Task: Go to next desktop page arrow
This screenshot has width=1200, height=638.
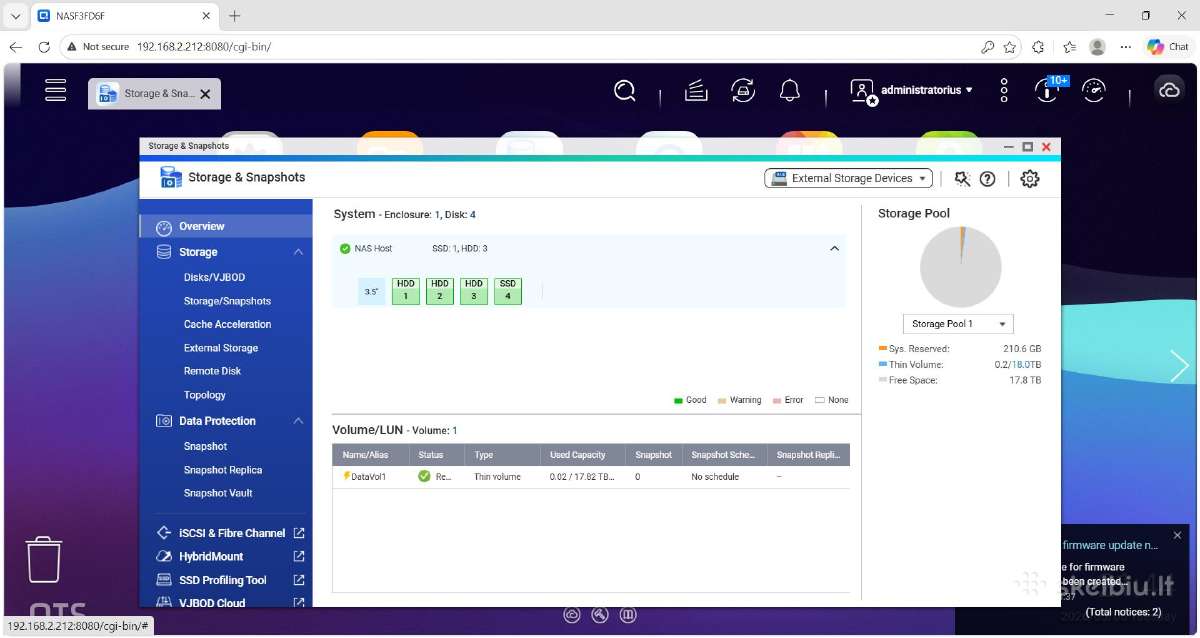Action: [1180, 366]
